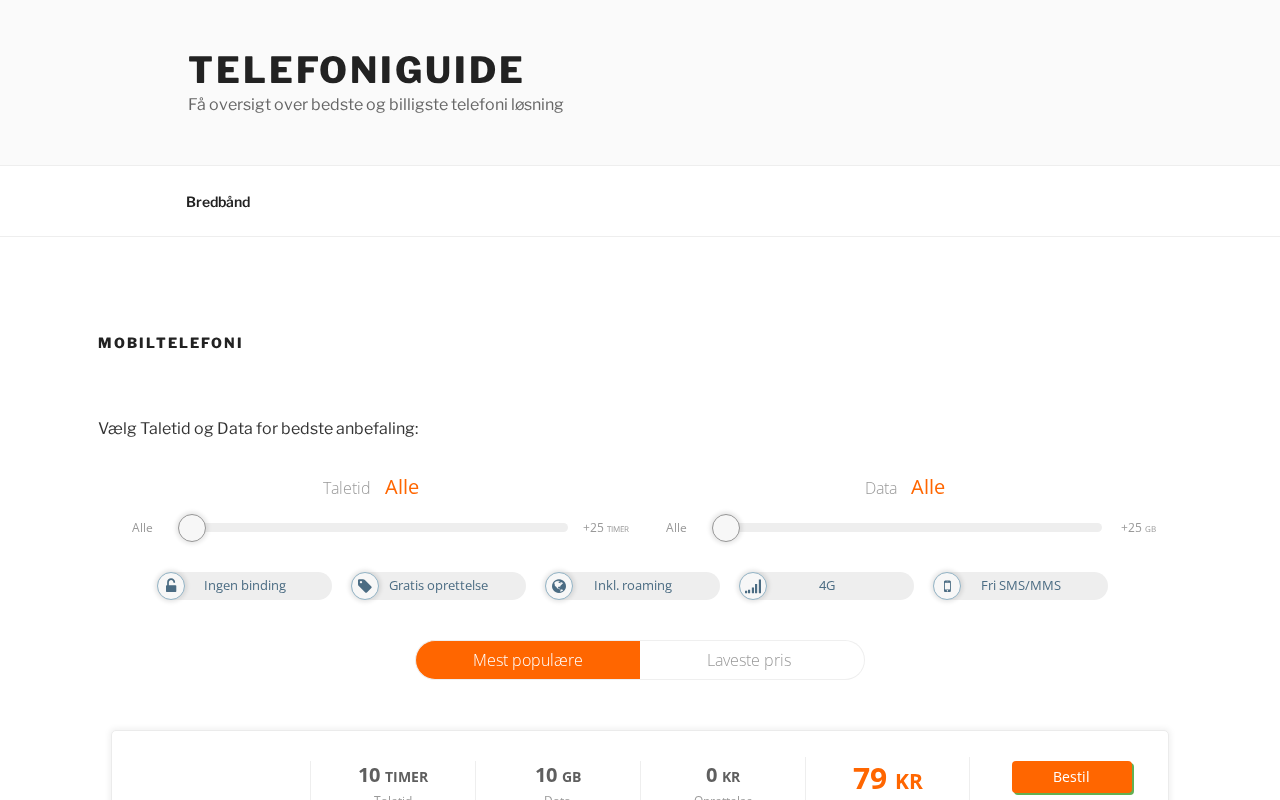1280x800 pixels.
Task: Enable the 4G network filter
Action: [826, 586]
